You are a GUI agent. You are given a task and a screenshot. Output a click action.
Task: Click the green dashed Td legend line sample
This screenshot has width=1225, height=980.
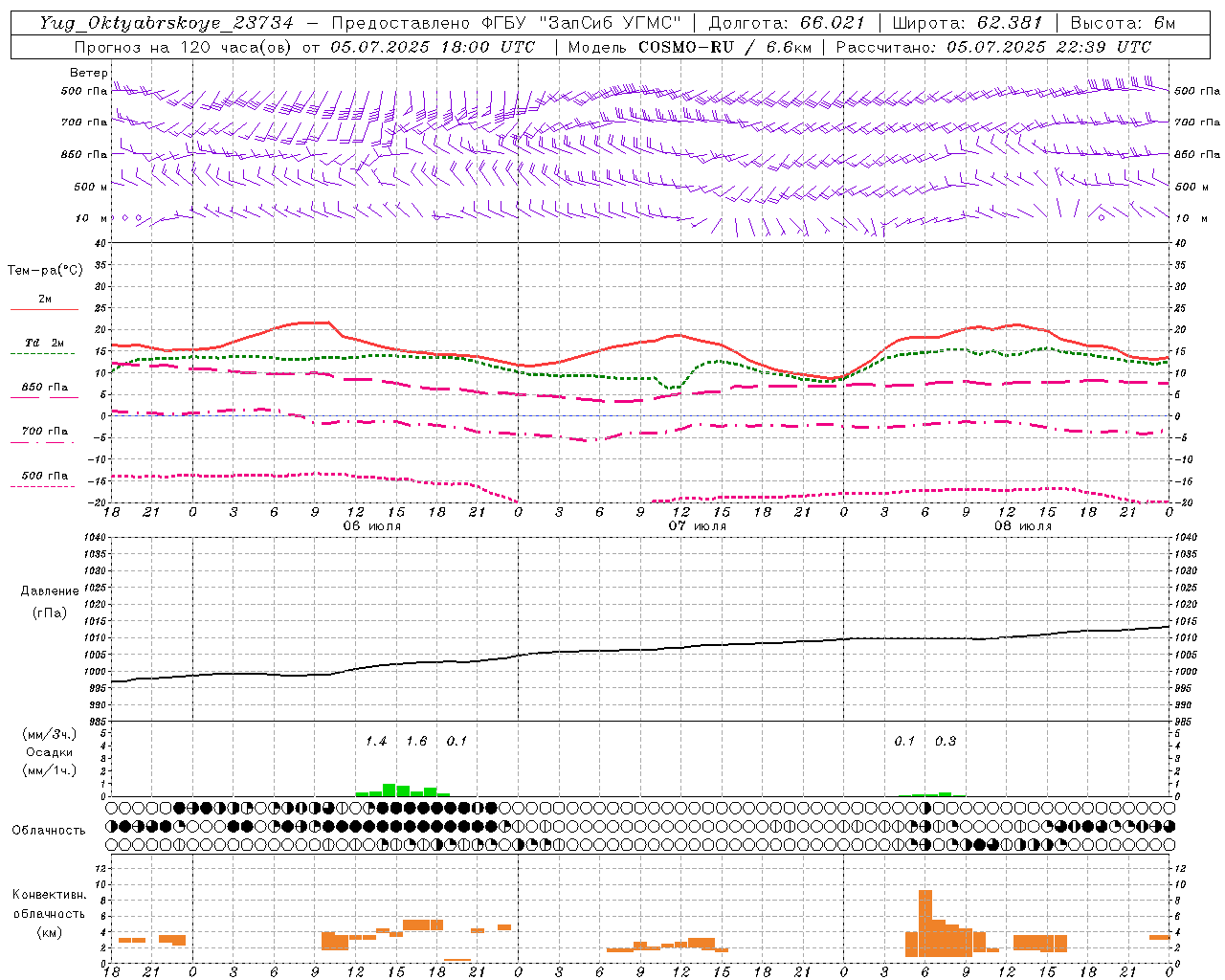[x=42, y=354]
